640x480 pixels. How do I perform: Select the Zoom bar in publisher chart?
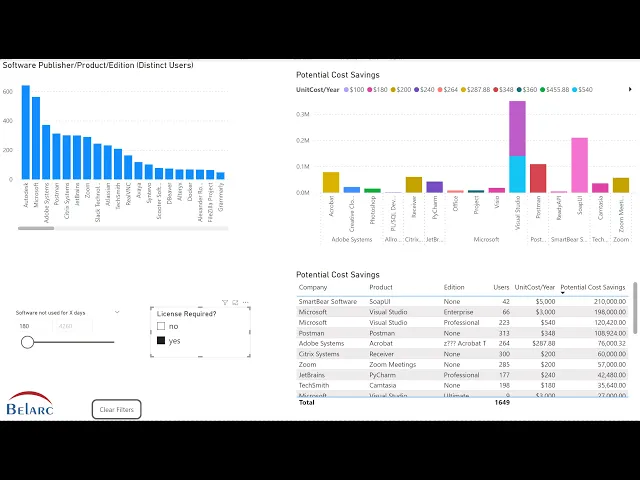pos(87,158)
